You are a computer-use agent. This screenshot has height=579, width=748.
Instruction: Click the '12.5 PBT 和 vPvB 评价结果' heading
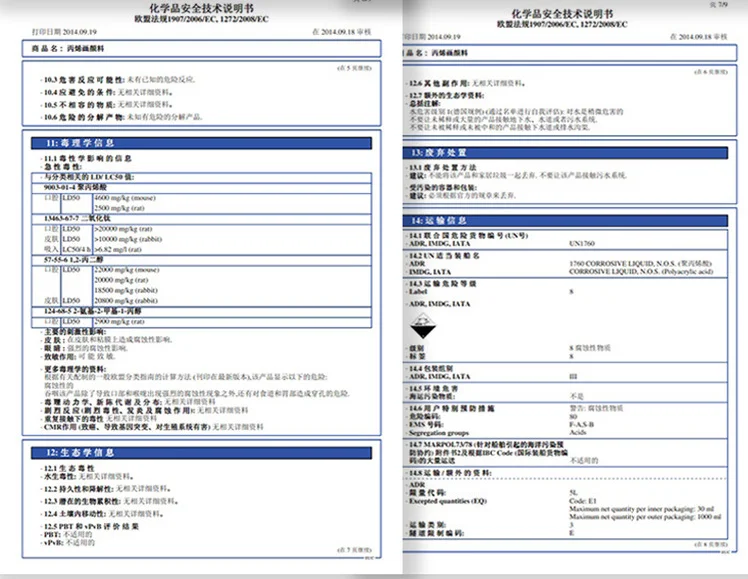pos(91,527)
